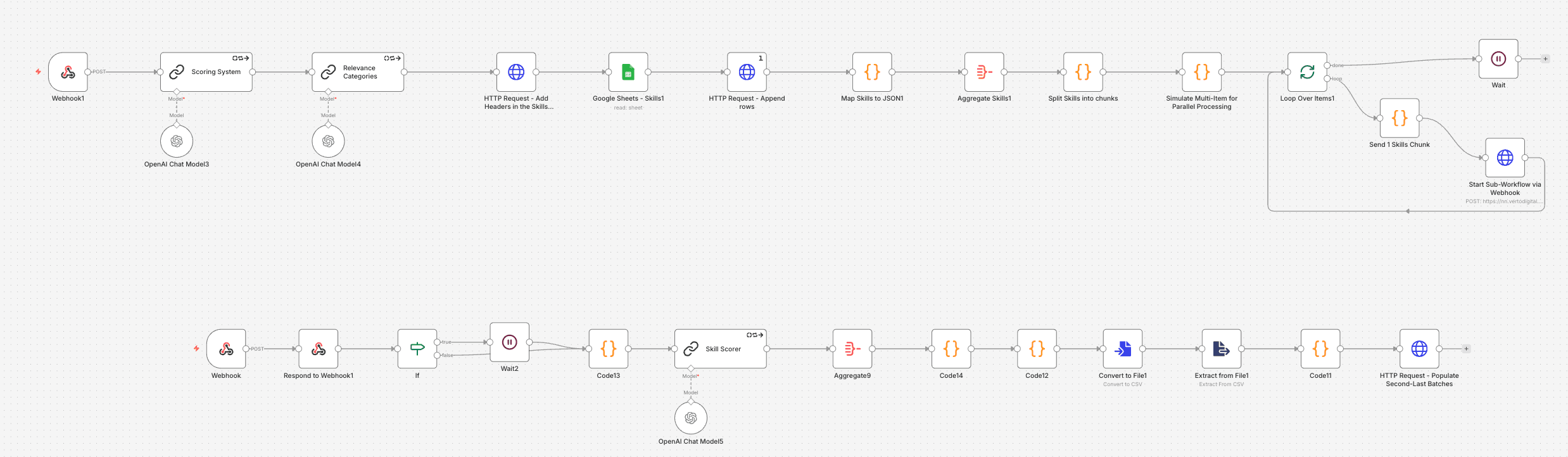1568x457 pixels.
Task: Select the Aggregate Skills1 node
Action: click(x=983, y=72)
